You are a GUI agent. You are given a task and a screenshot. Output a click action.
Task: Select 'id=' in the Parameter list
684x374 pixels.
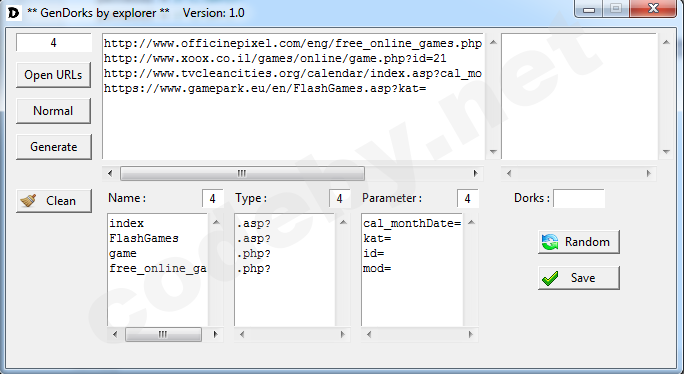373,254
